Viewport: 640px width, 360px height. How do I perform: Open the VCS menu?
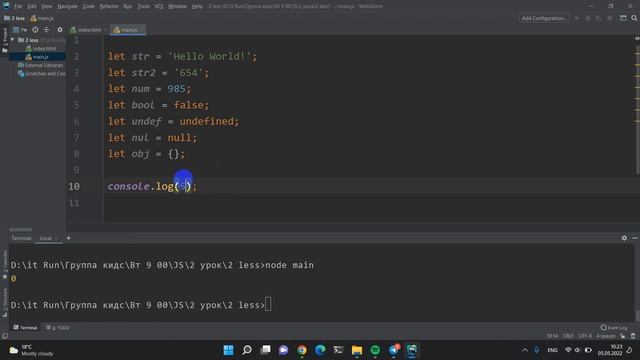pos(159,6)
